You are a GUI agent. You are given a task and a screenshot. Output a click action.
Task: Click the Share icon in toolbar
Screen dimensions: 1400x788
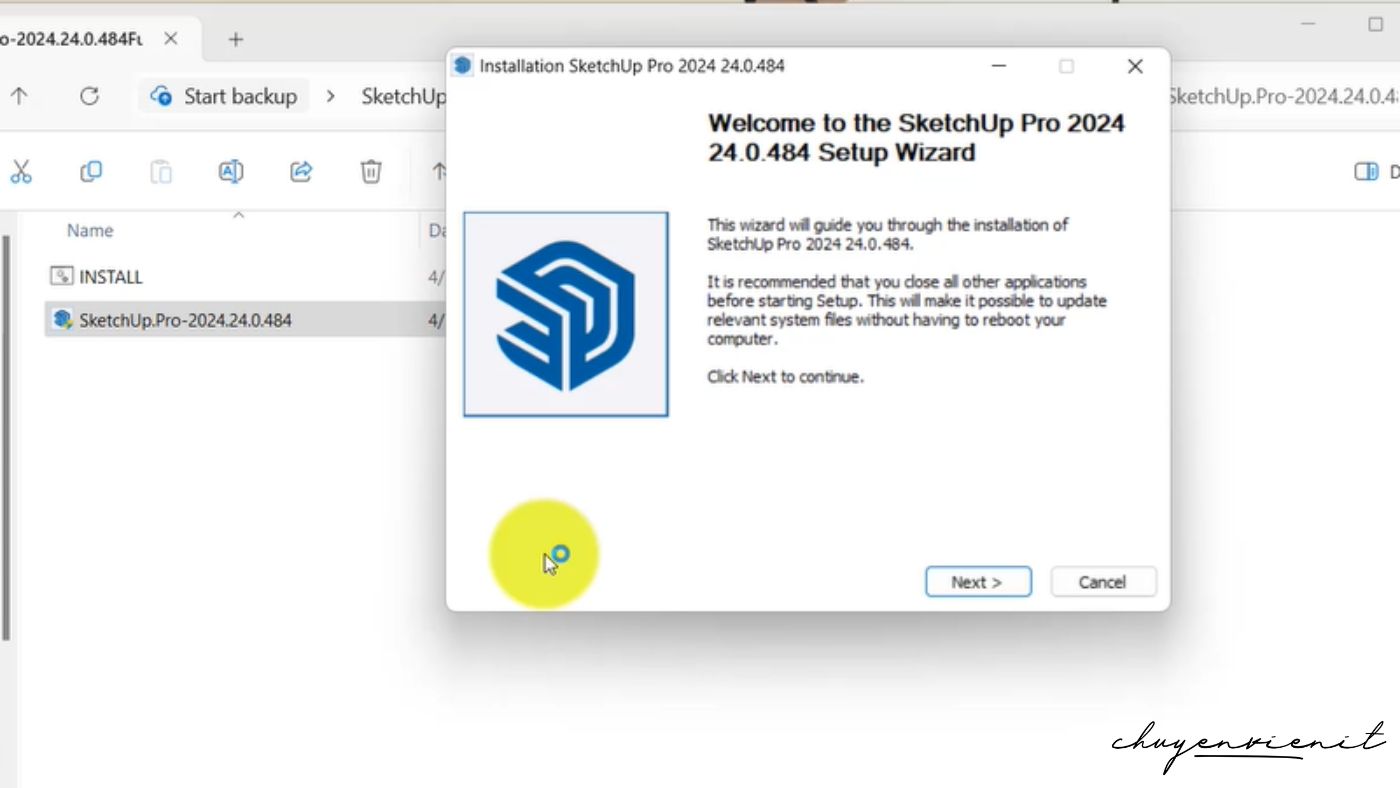pos(301,172)
